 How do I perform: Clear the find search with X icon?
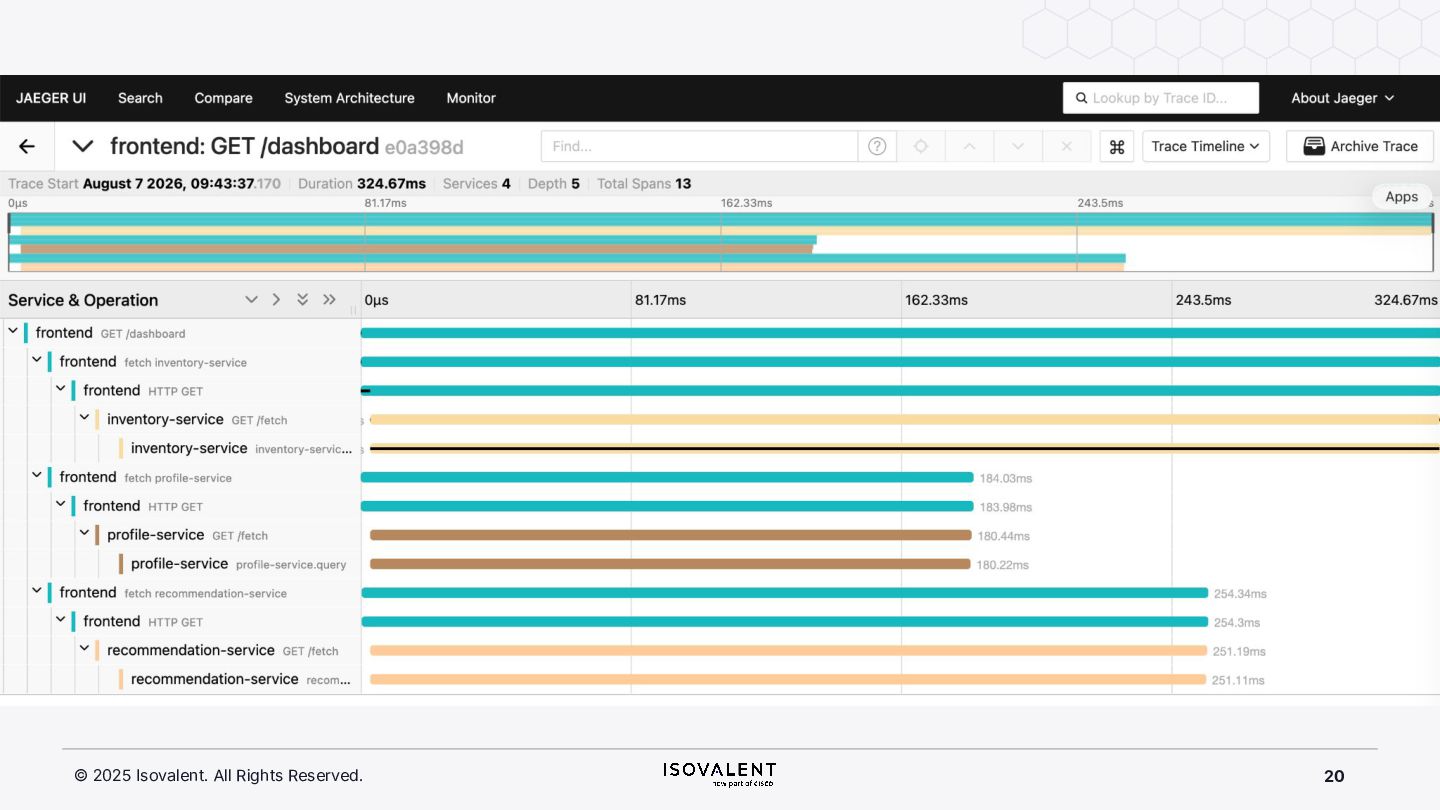click(1066, 146)
